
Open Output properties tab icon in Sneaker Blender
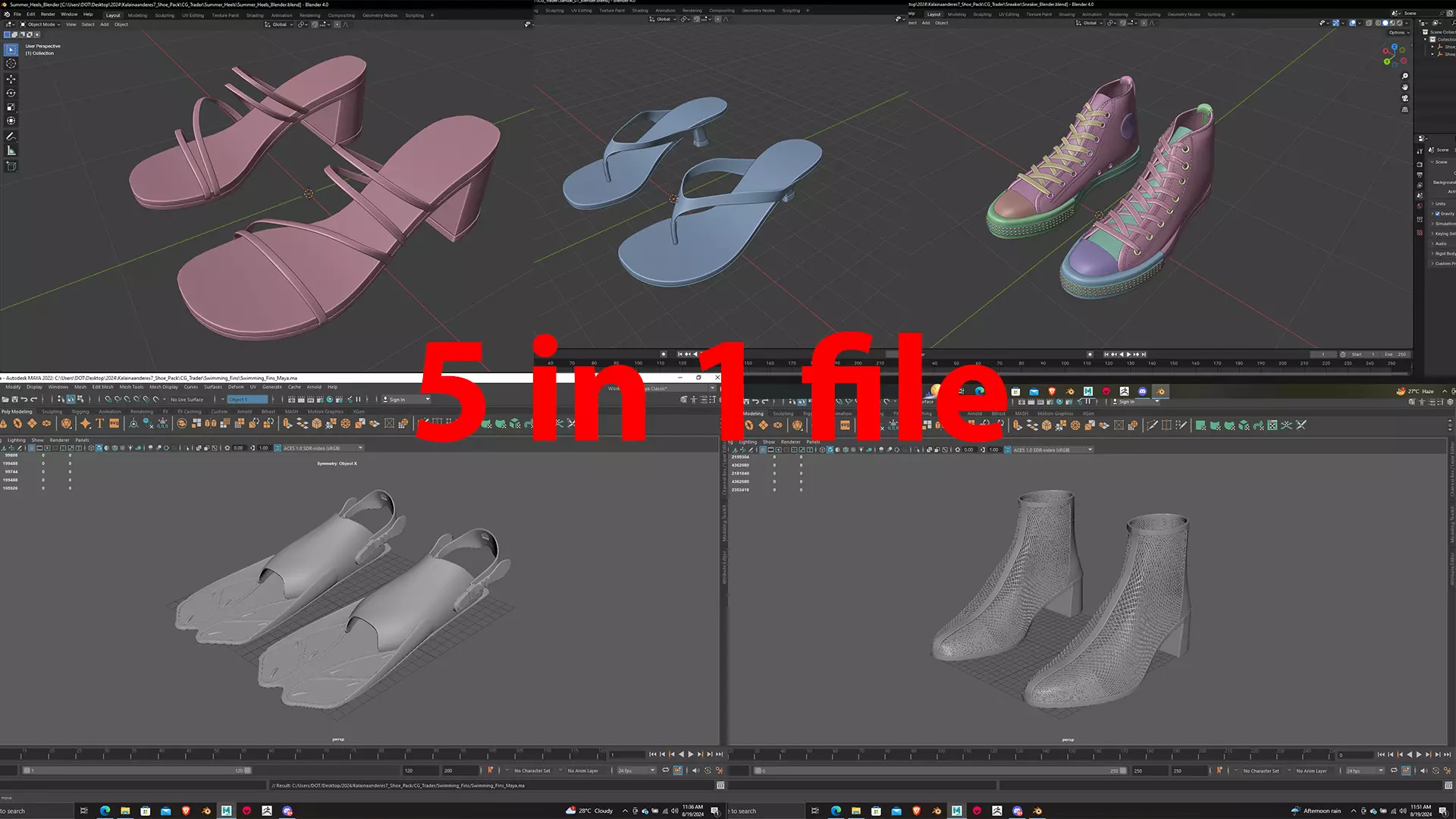(x=1420, y=174)
